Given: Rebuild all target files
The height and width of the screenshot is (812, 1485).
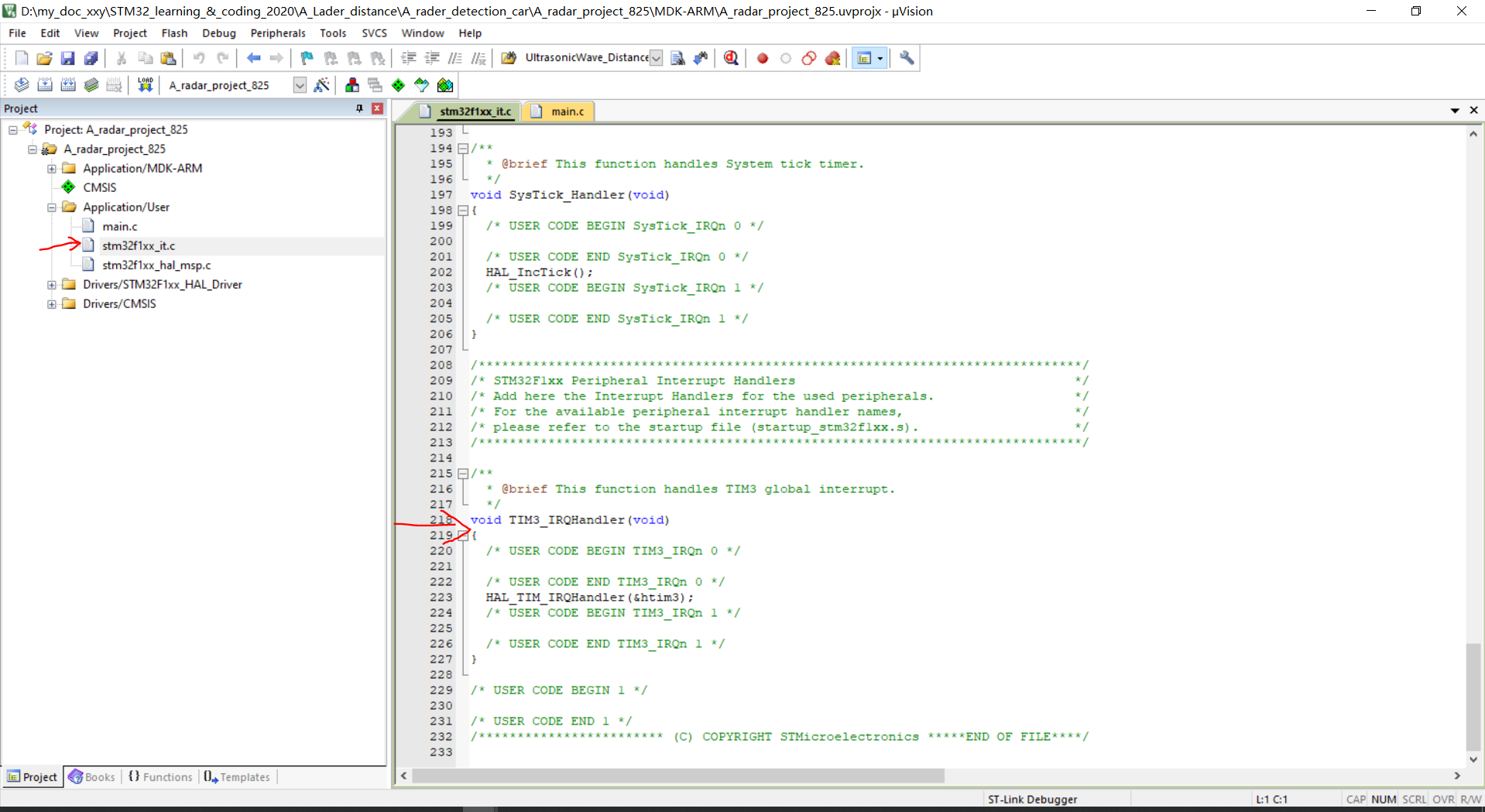Looking at the screenshot, I should [68, 85].
